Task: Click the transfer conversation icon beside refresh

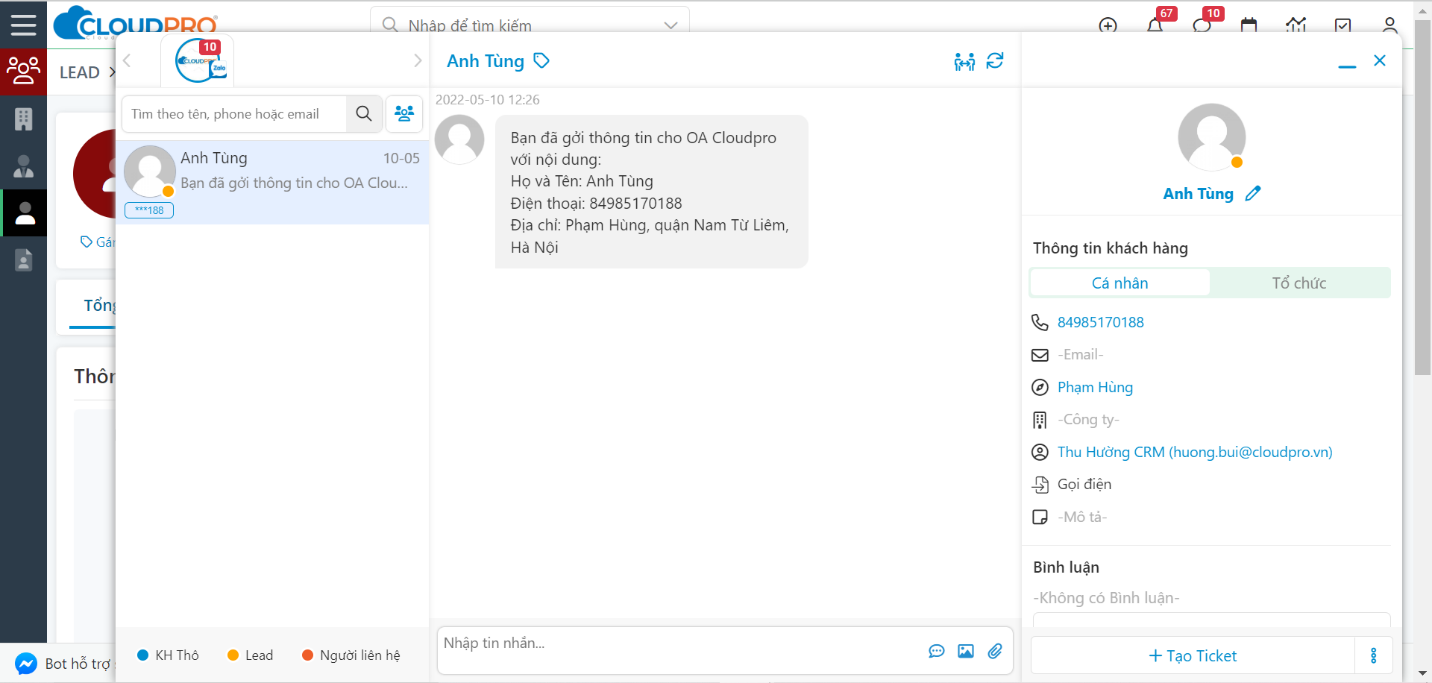Action: point(964,62)
